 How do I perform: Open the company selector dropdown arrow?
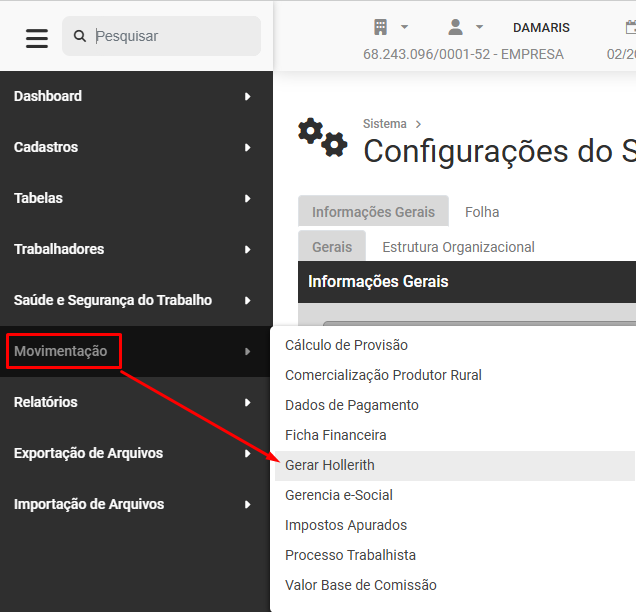pos(404,27)
